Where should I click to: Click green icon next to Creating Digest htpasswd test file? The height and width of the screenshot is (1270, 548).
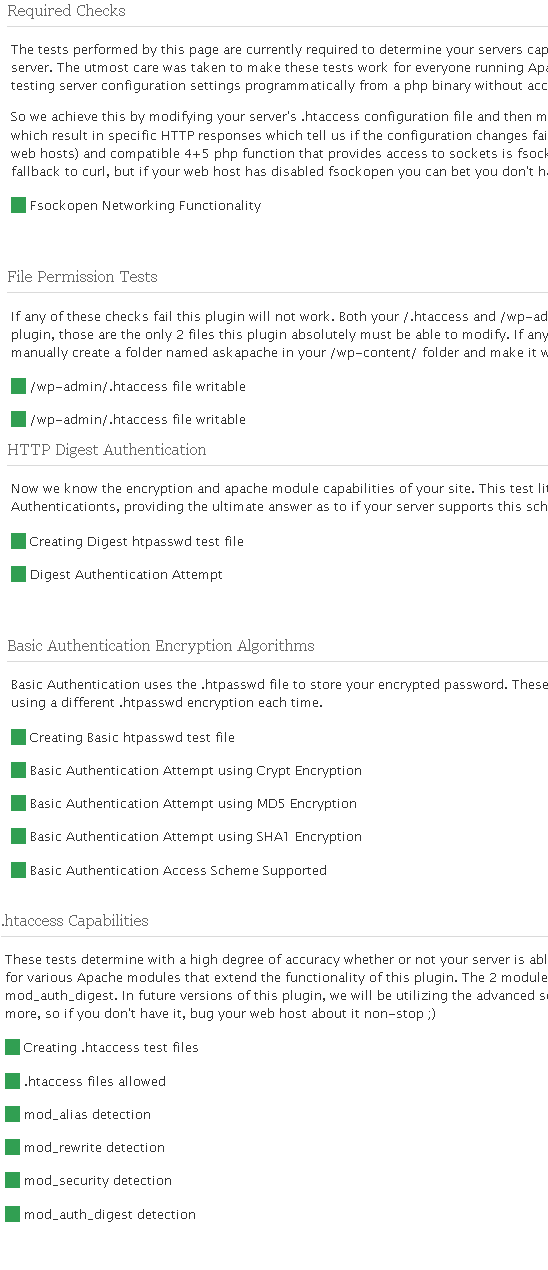coord(18,541)
